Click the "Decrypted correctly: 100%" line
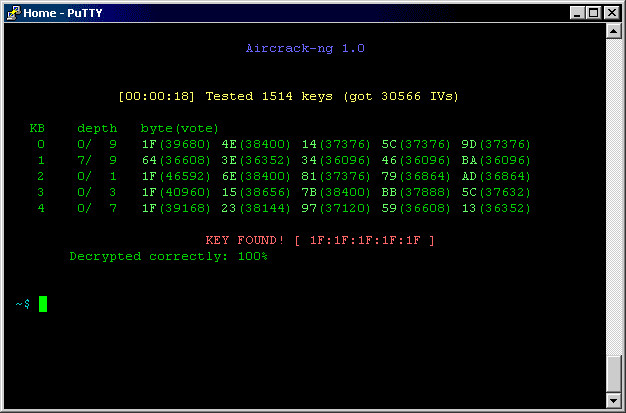Screen dimensions: 626x413 [x=168, y=257]
